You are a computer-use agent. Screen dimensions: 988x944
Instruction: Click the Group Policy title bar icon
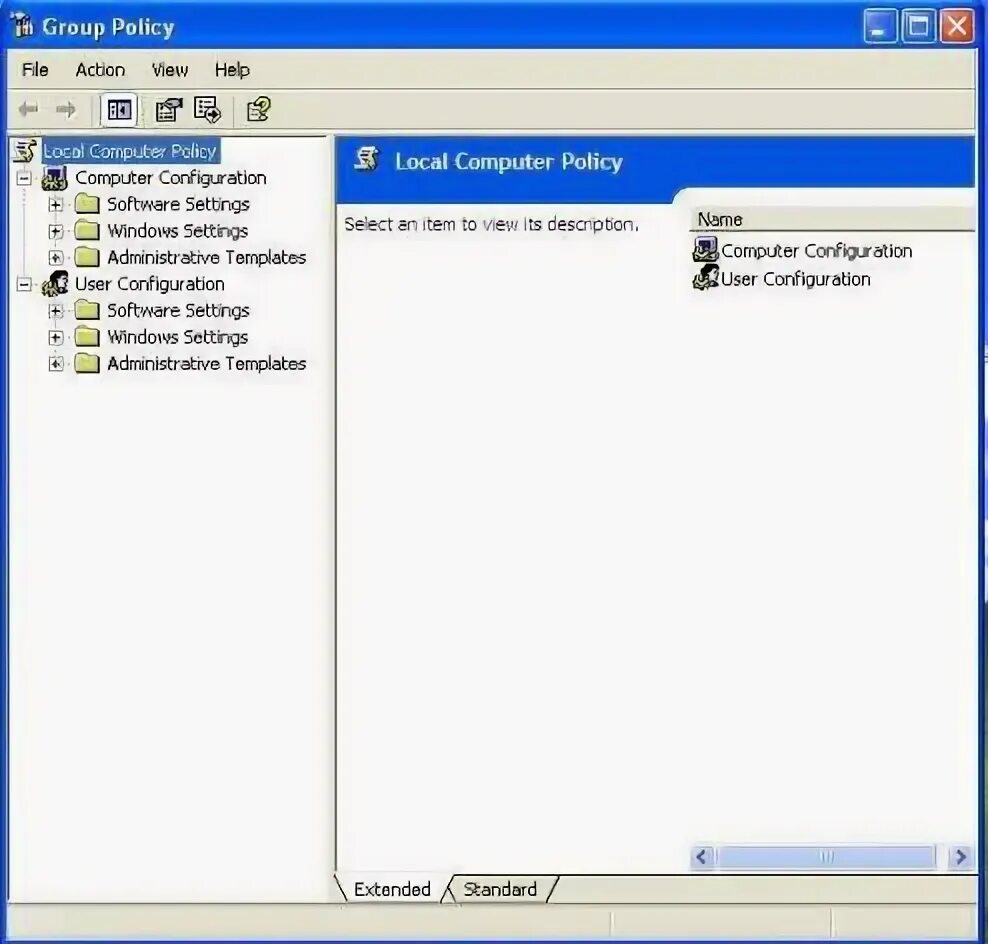(x=23, y=25)
